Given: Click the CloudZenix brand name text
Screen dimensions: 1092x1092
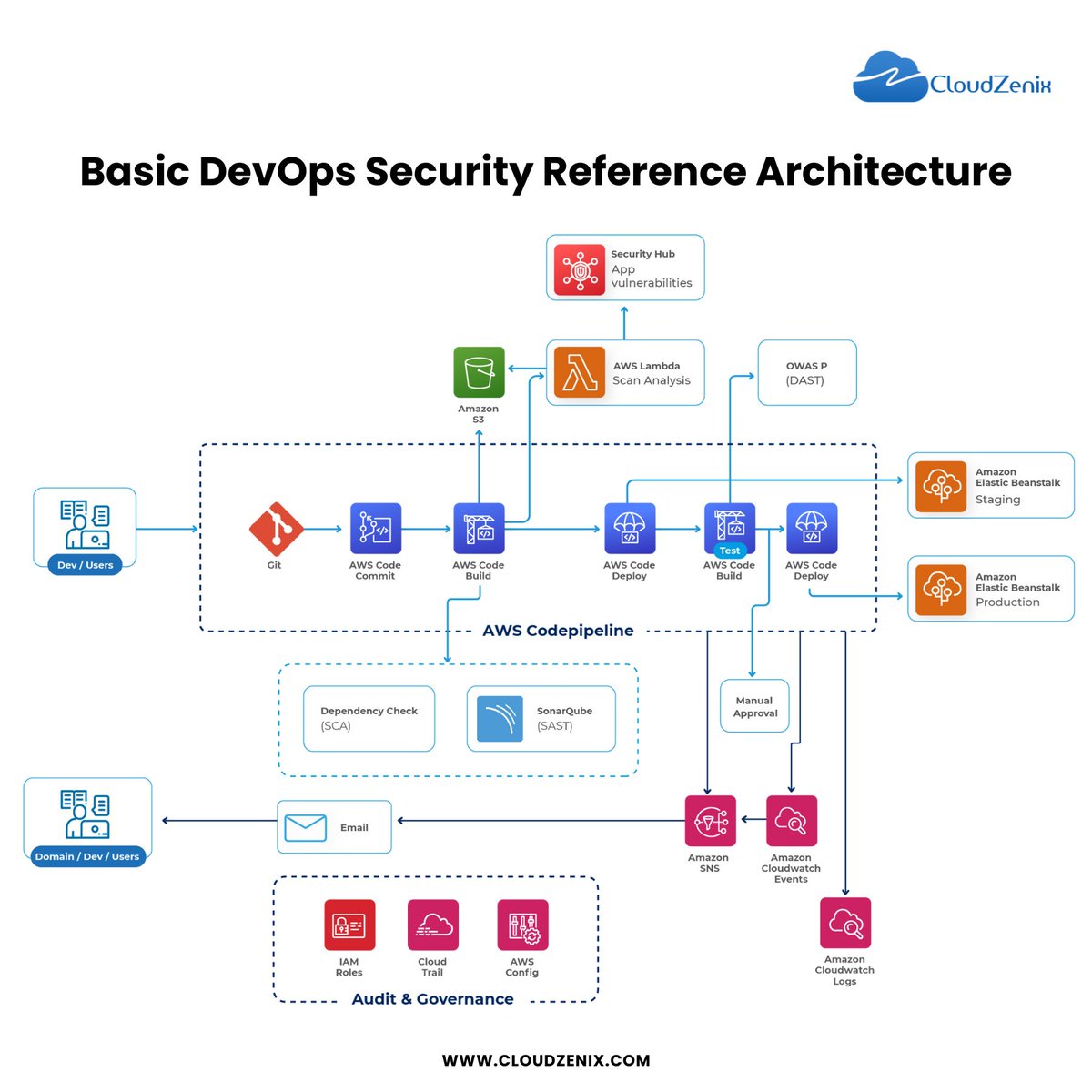Looking at the screenshot, I should click(990, 86).
